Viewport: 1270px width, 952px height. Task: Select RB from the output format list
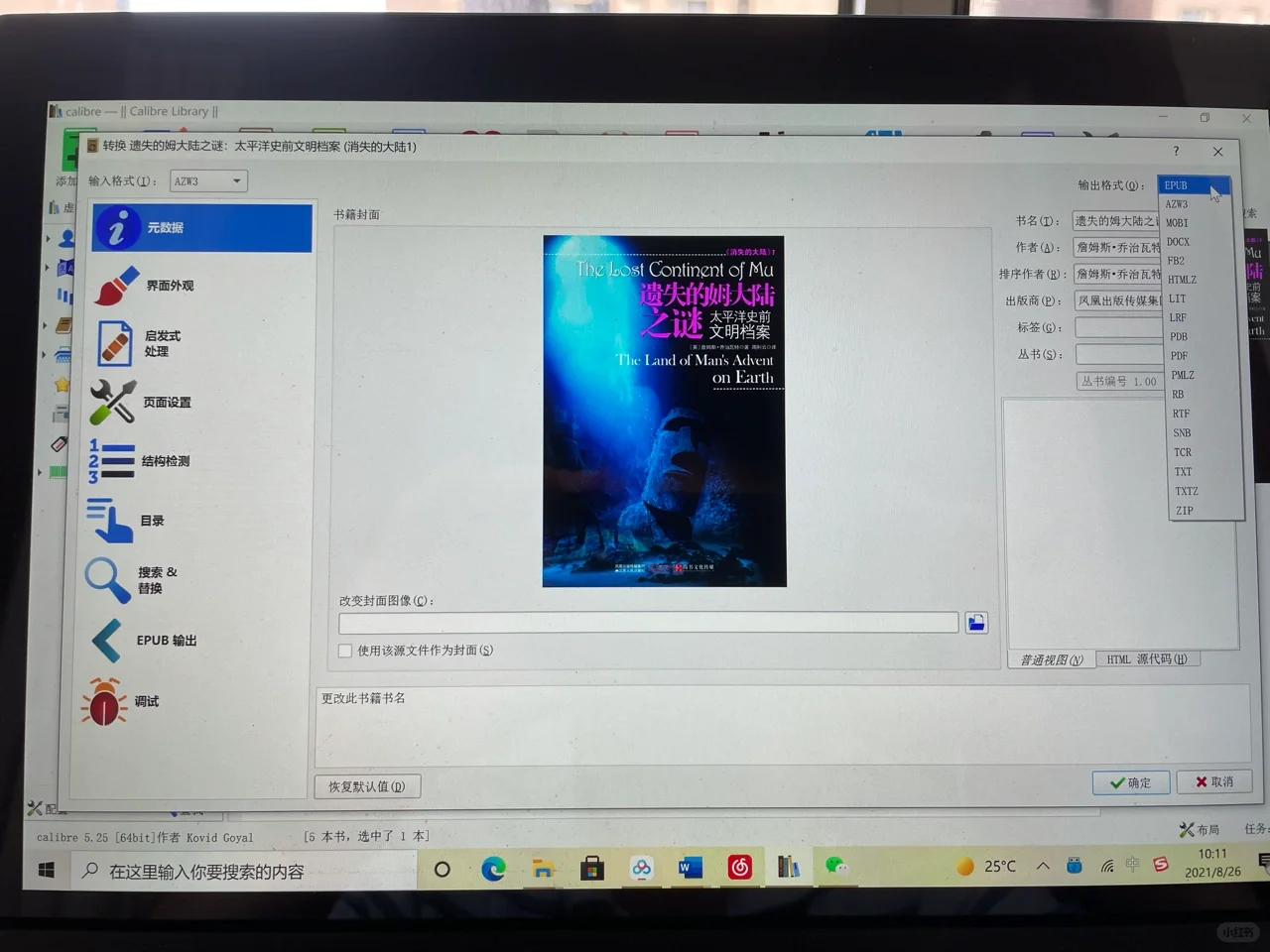(1178, 395)
